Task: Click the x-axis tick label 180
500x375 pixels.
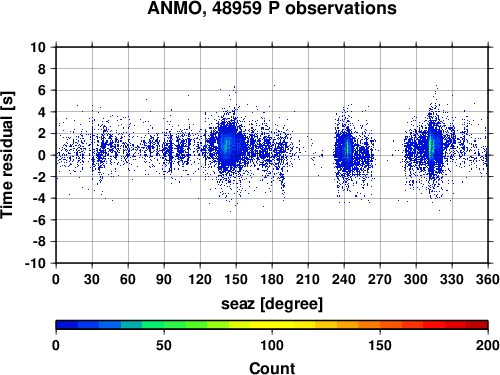Action: (272, 279)
